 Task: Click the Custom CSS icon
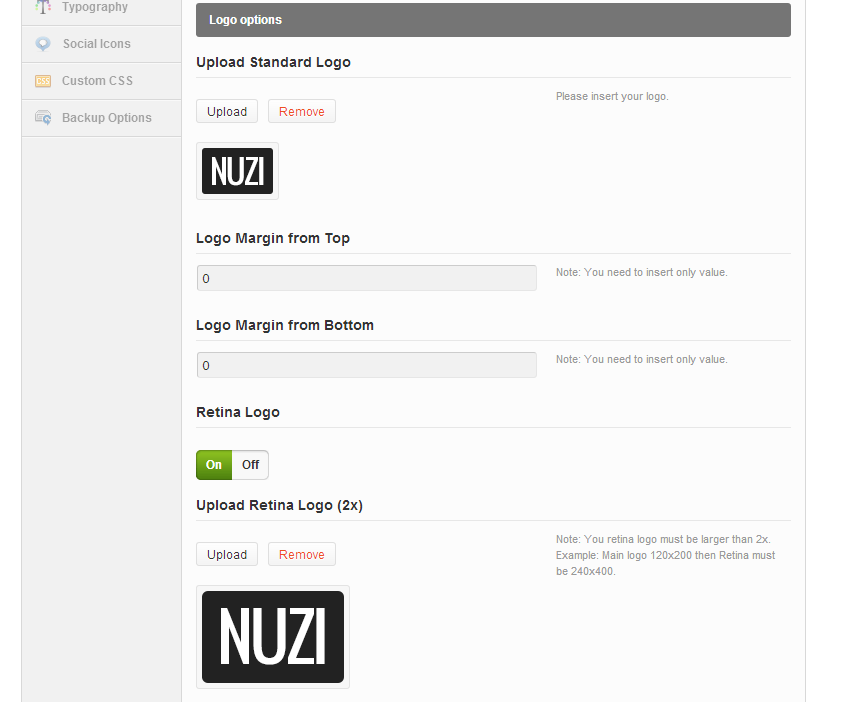[x=43, y=81]
